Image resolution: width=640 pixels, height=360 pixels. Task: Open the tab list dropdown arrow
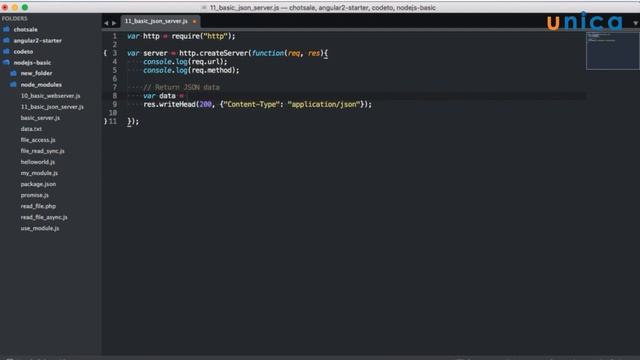tap(635, 23)
